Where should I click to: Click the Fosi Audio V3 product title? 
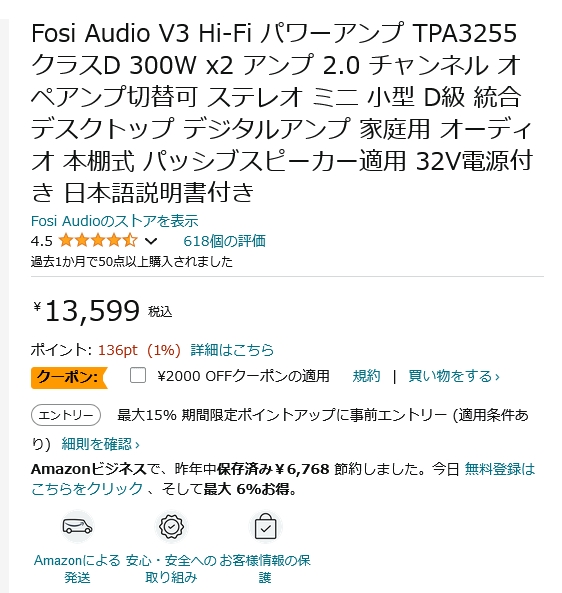[x=282, y=113]
